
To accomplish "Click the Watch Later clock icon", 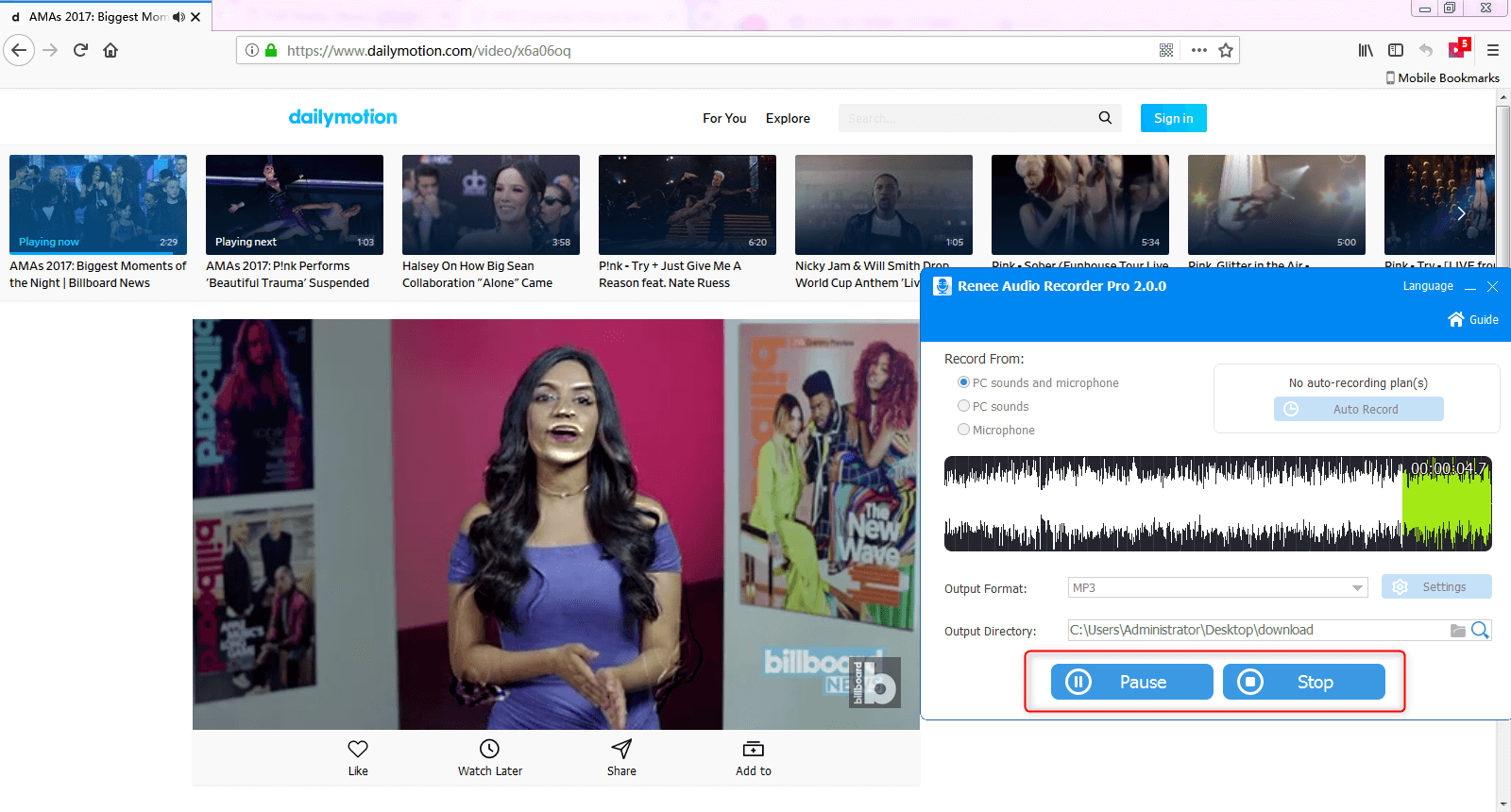I will point(489,749).
